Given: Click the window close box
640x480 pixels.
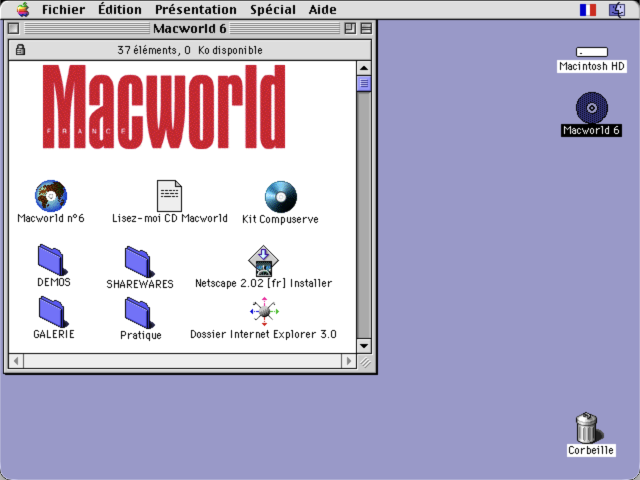Looking at the screenshot, I should point(13,29).
